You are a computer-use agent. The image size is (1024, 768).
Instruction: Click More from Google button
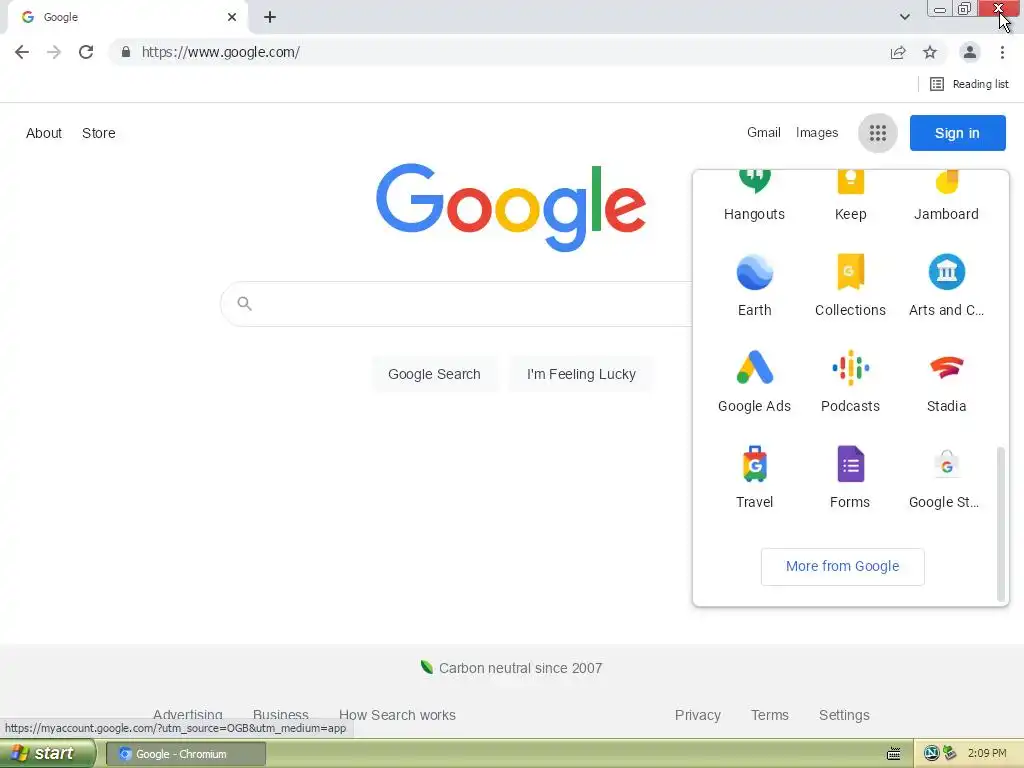tap(842, 566)
